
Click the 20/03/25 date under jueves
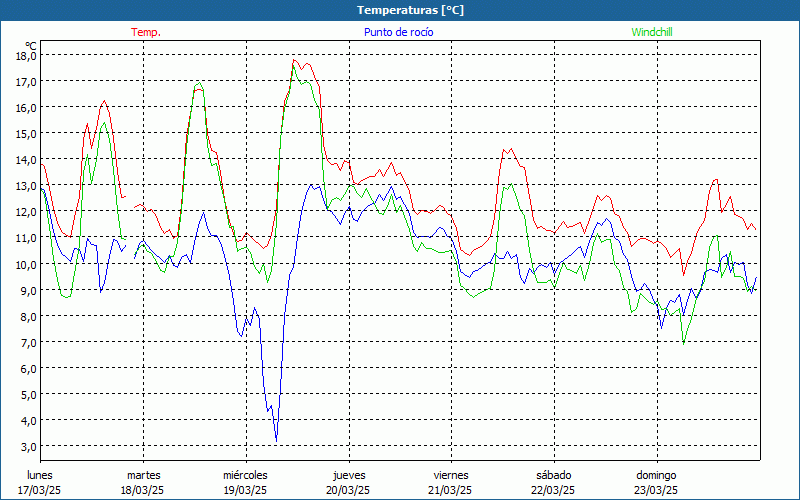click(x=348, y=490)
